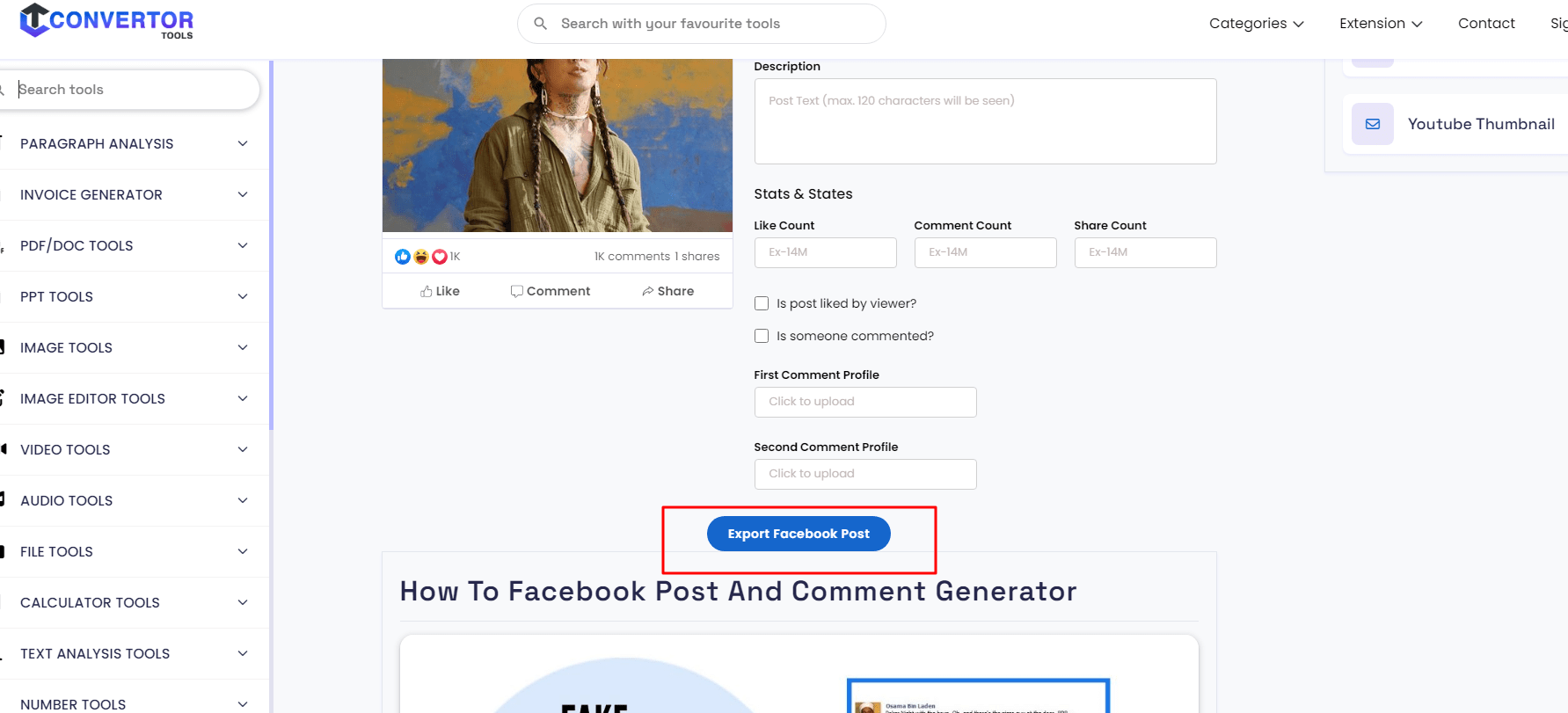Toggle the viewer liked checkbox off
The width and height of the screenshot is (1568, 713).
pos(762,302)
